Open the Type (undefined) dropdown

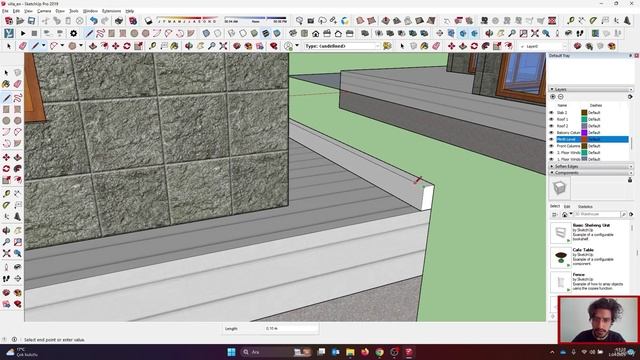click(x=342, y=46)
